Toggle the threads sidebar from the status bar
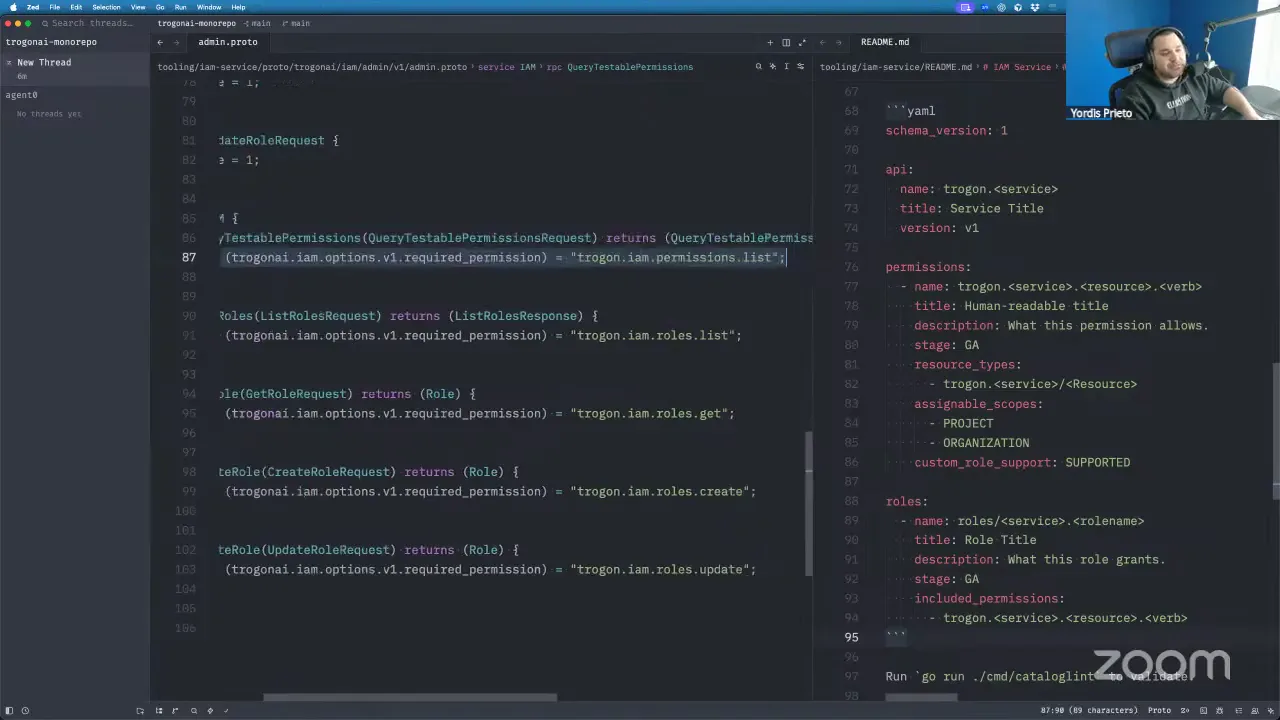 tap(9, 711)
